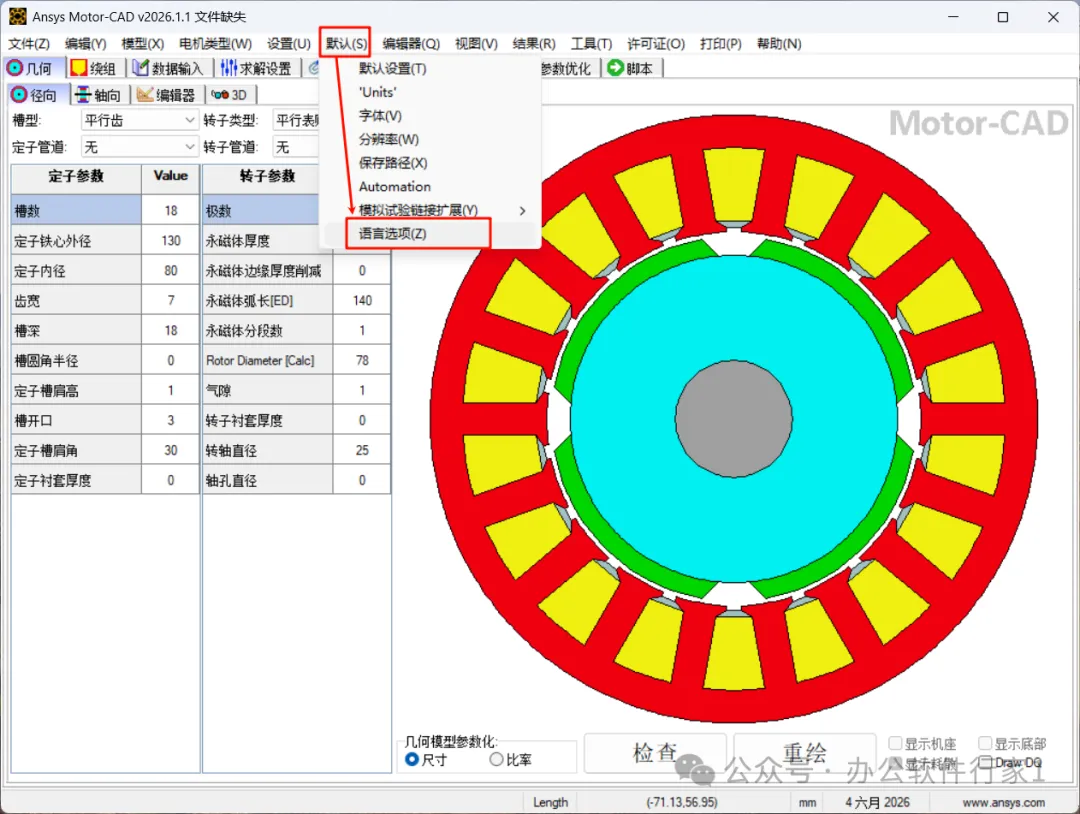Edit the Rotor Diameter [Calc] value 78
This screenshot has width=1080, height=814.
point(362,360)
